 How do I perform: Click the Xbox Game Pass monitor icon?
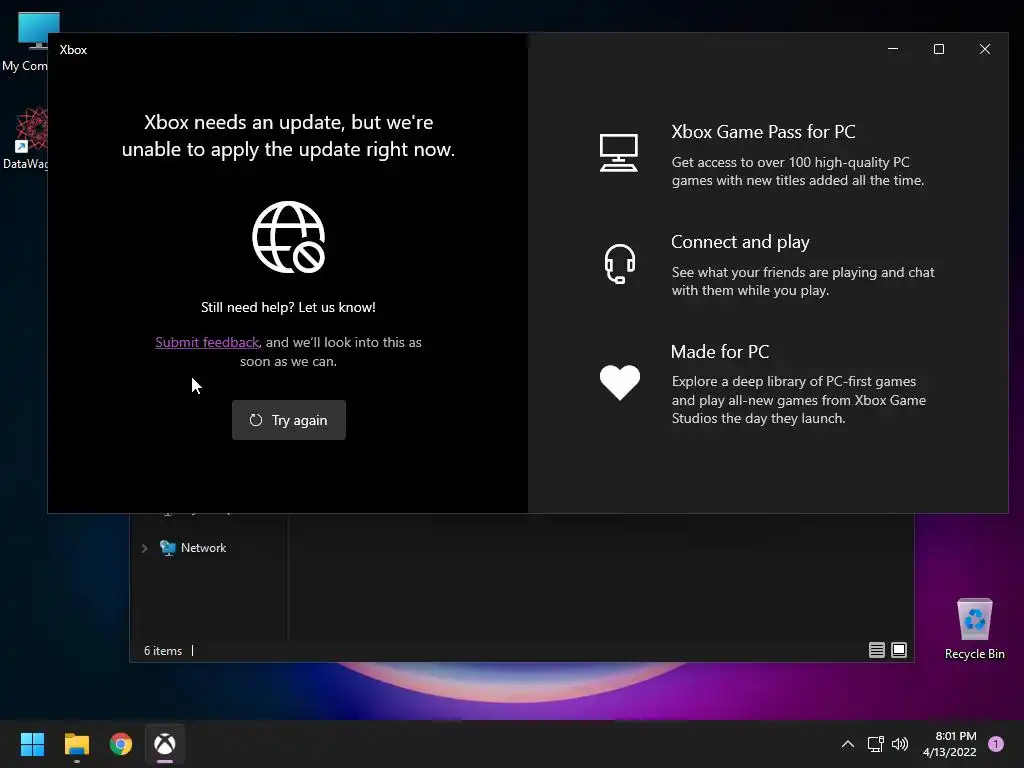(618, 153)
